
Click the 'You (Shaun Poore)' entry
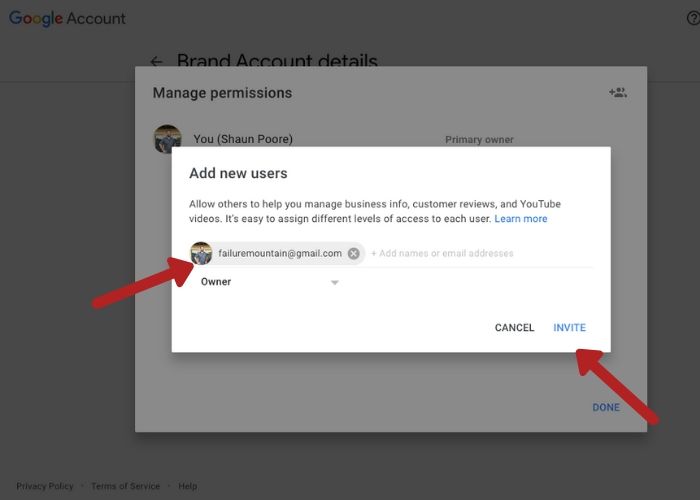pyautogui.click(x=243, y=139)
